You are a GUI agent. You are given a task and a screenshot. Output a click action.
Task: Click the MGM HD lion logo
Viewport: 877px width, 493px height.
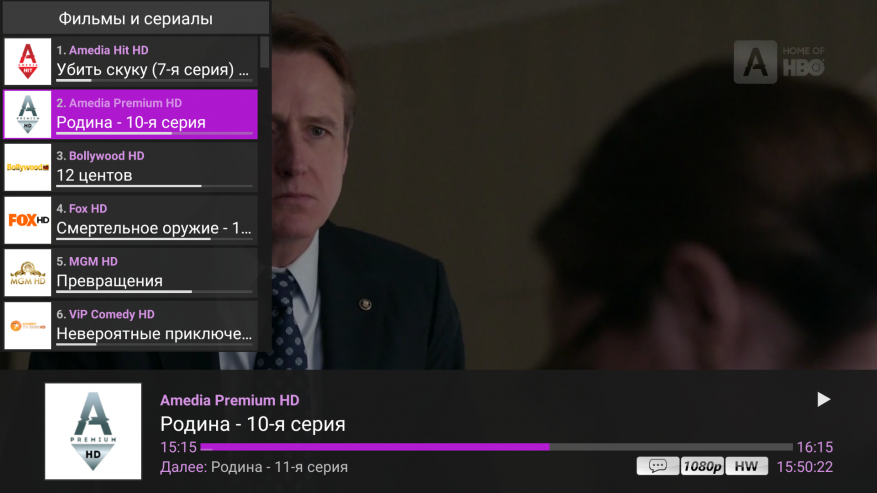[x=27, y=273]
